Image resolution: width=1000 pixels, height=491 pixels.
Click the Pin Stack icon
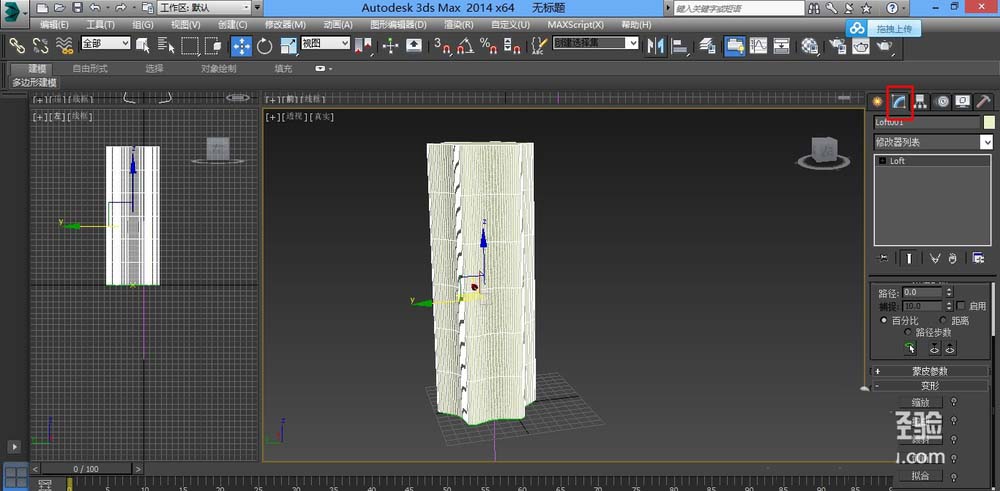point(883,258)
